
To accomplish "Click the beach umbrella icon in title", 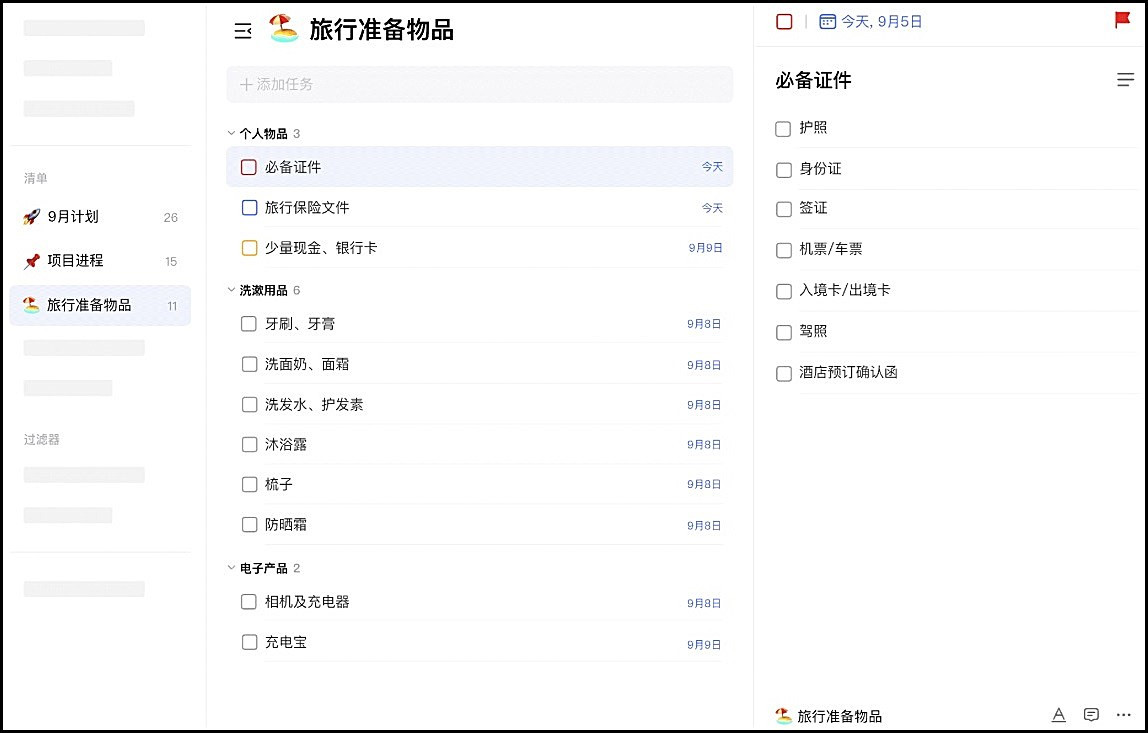I will point(284,30).
